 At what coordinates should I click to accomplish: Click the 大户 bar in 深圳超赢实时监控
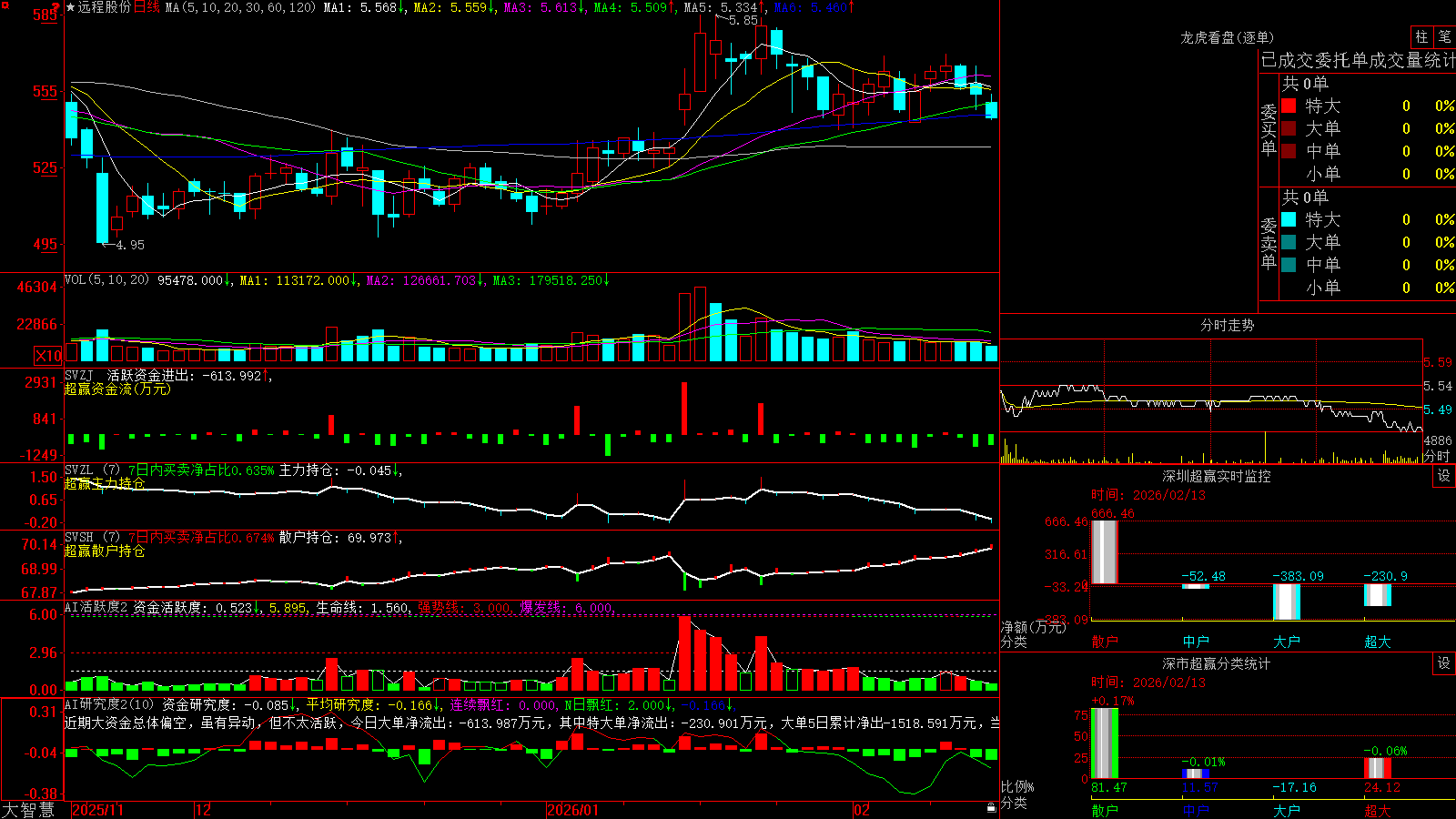pyautogui.click(x=1287, y=602)
